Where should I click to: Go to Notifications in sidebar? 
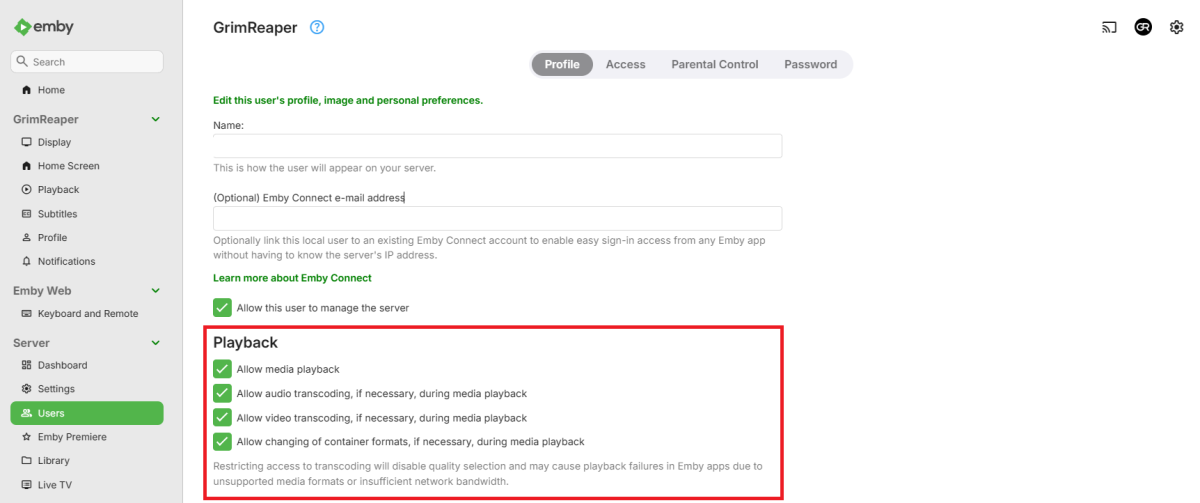coord(66,261)
